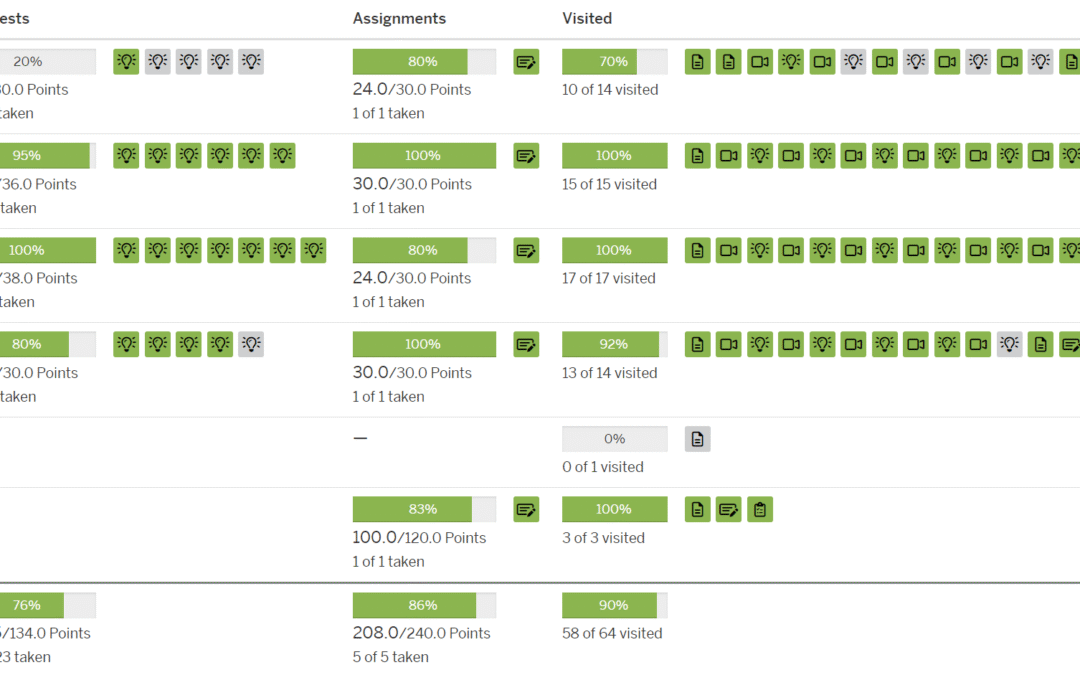Open the clipboard icon in the 3 of 3 visited row
Viewport: 1080px width, 675px height.
[760, 510]
